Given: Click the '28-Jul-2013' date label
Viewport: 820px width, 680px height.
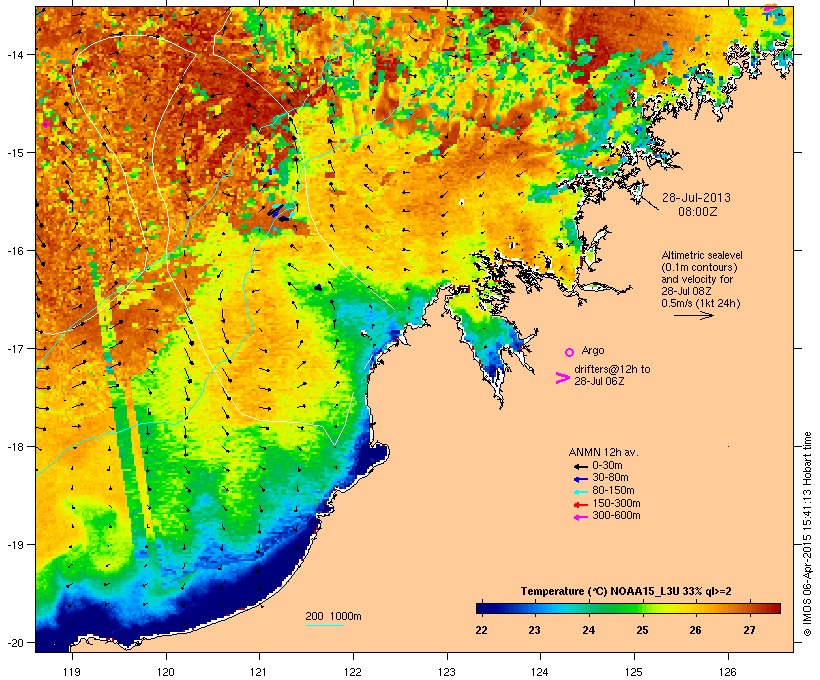Looking at the screenshot, I should click(x=696, y=198).
